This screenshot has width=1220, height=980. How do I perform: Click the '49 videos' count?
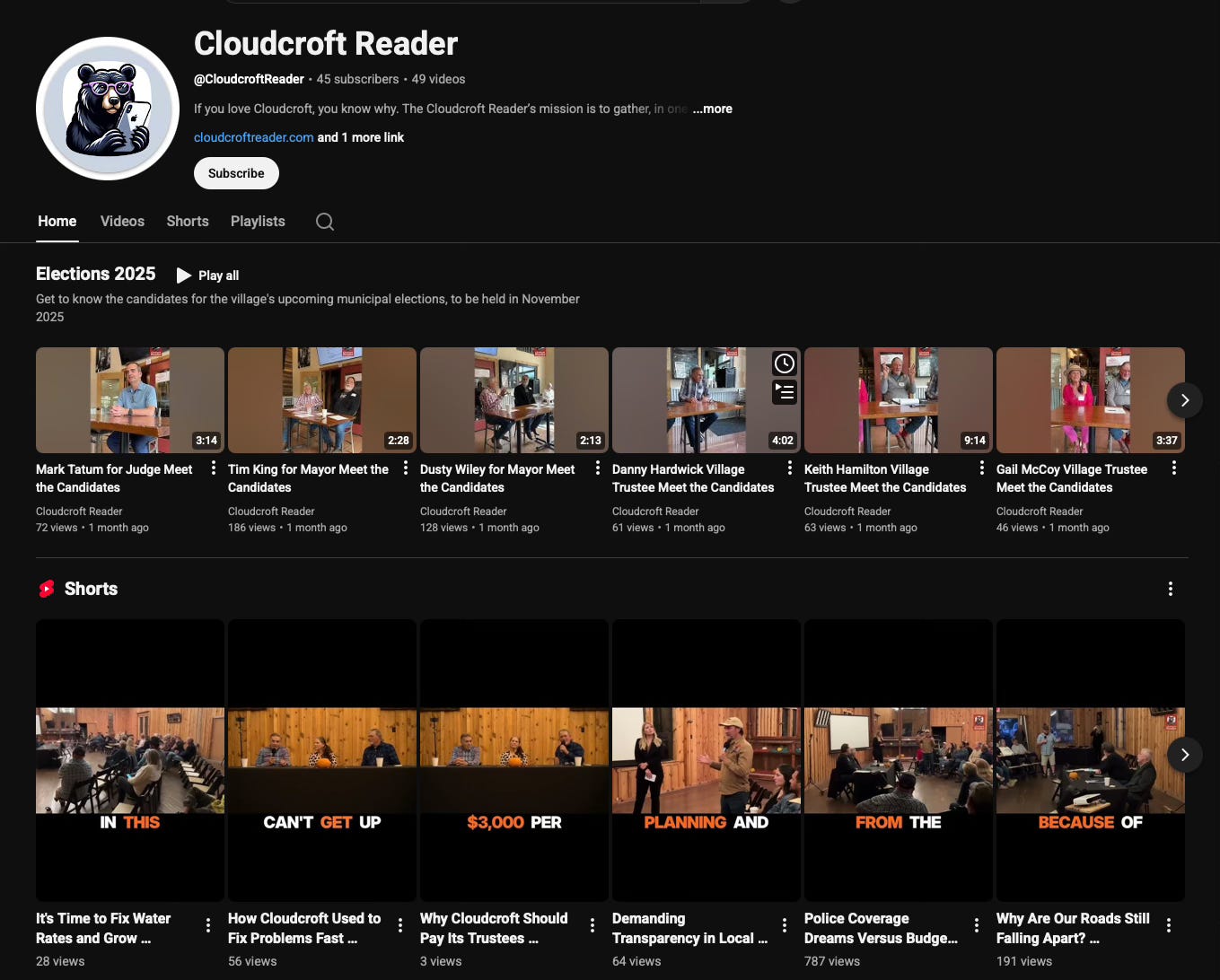coord(438,79)
